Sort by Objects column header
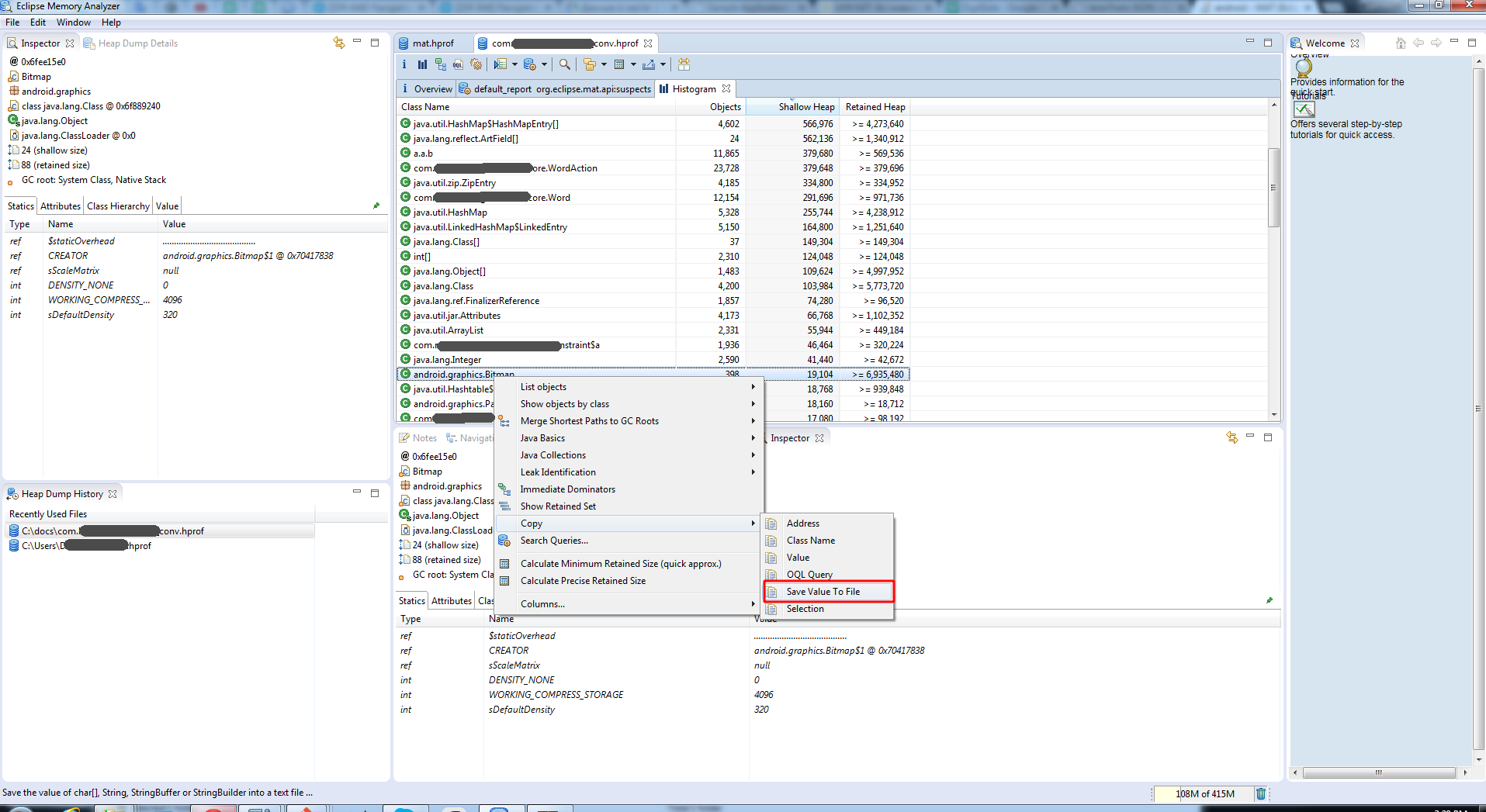 711,107
